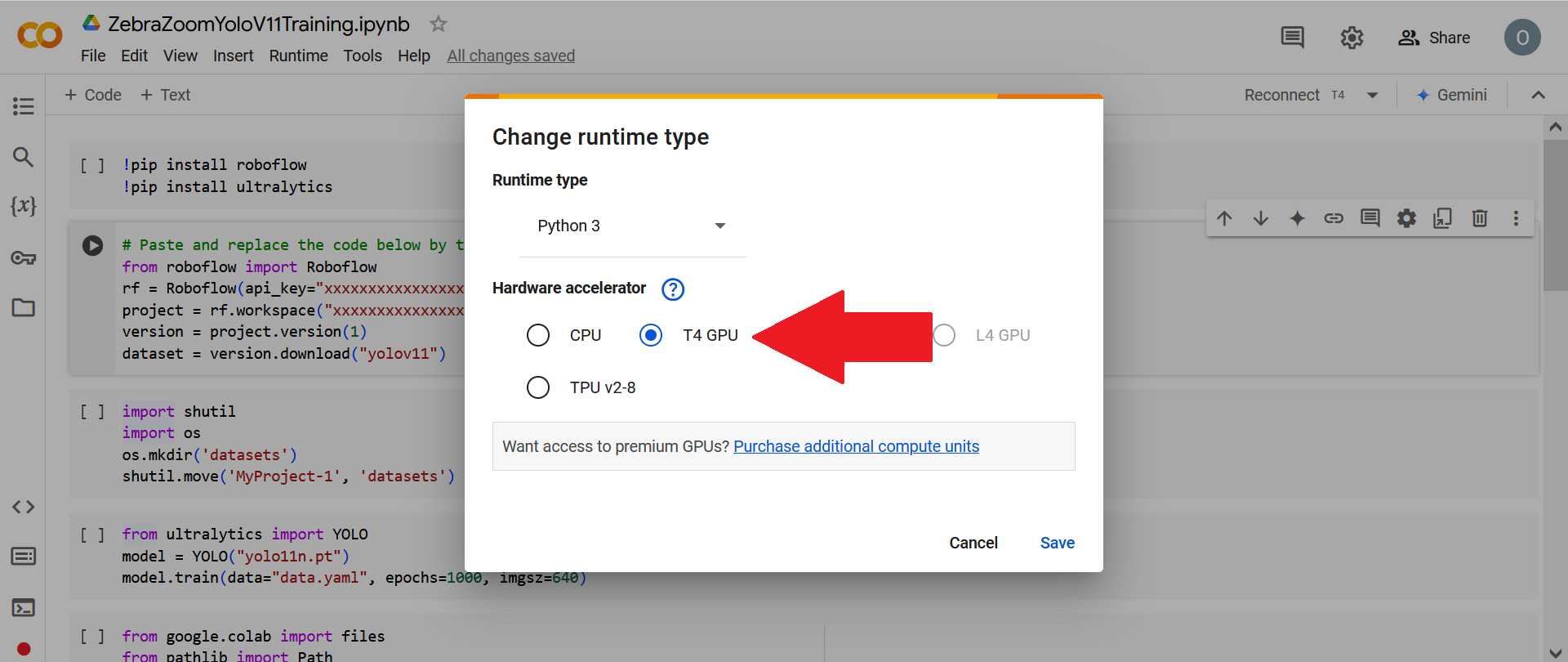Open the user account avatar
This screenshot has width=1568, height=662.
coord(1522,38)
